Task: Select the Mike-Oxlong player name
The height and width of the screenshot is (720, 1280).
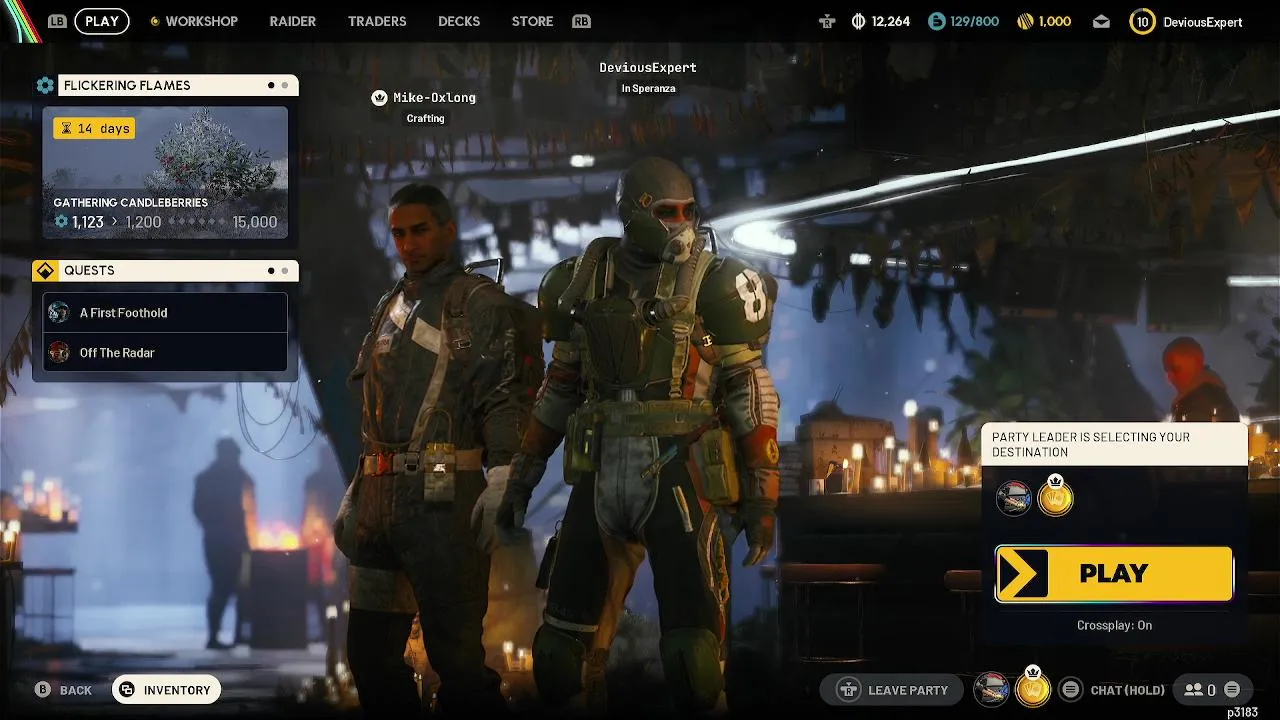Action: click(x=434, y=97)
